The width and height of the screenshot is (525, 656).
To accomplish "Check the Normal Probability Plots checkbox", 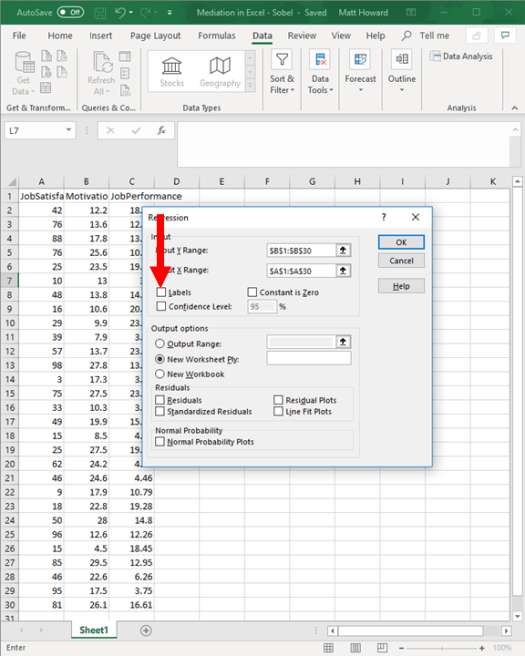I will 159,441.
